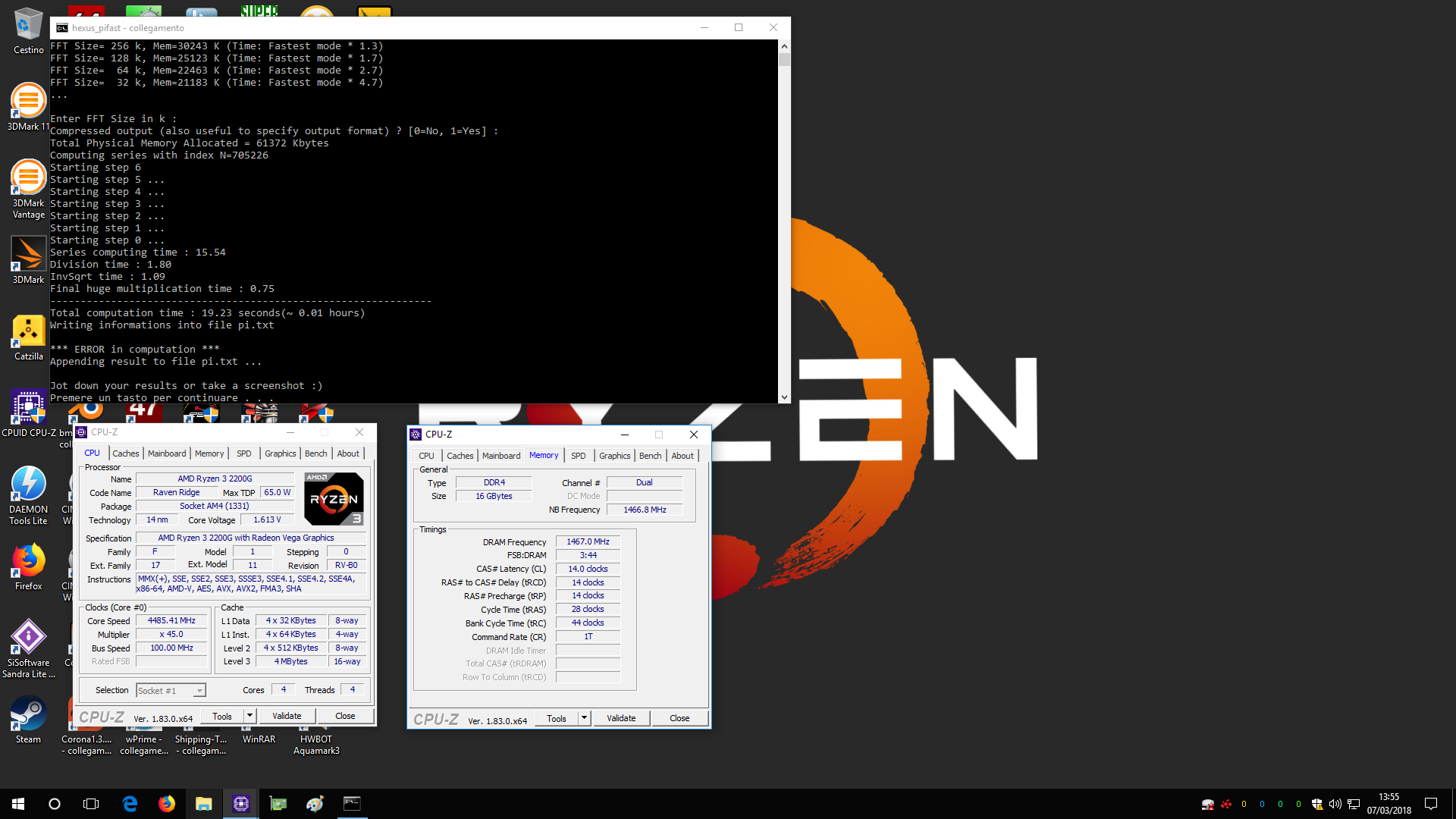Select the WinRAR desktop shortcut

click(259, 737)
